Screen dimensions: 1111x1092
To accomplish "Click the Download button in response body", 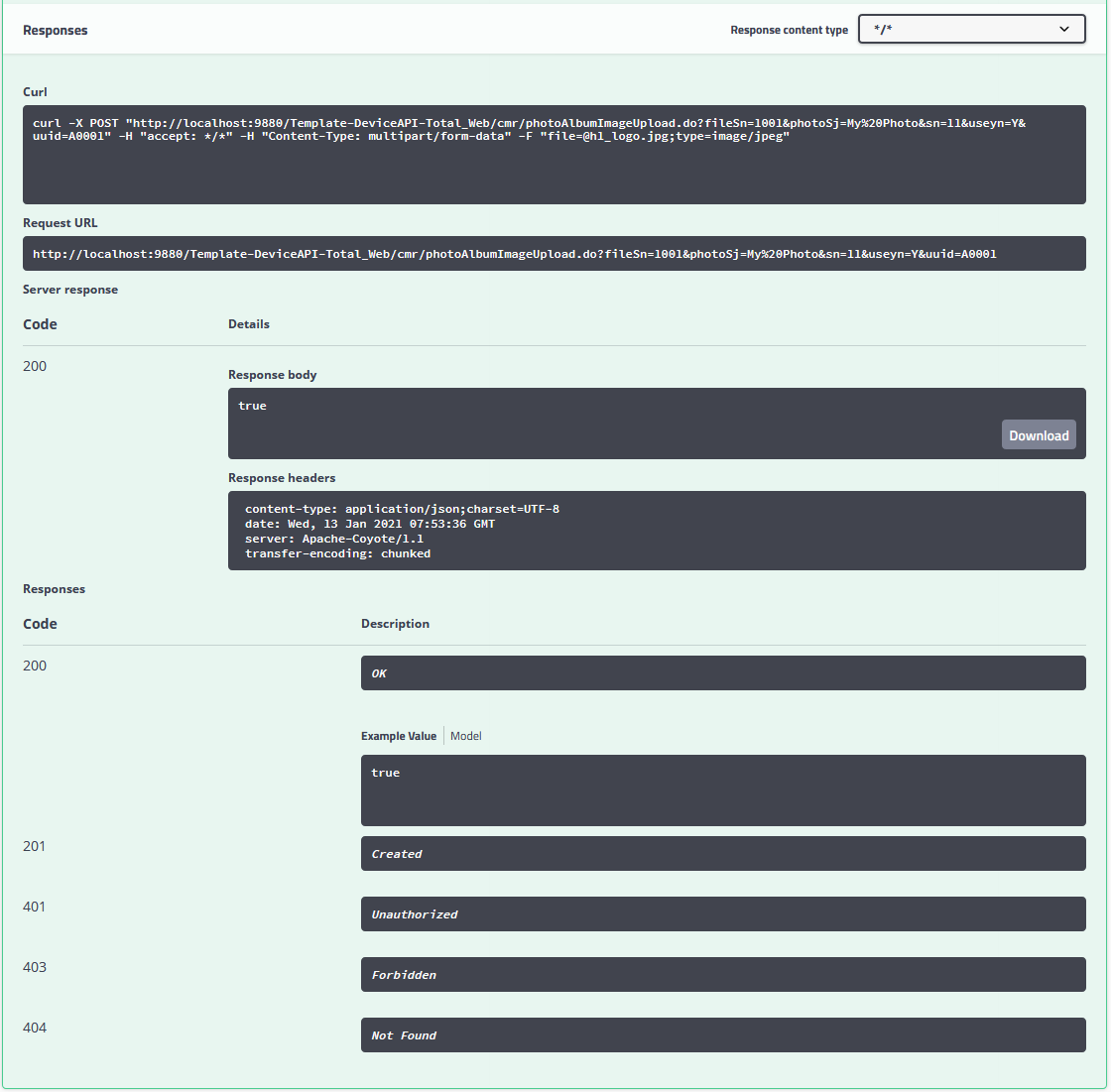I will pyautogui.click(x=1038, y=435).
